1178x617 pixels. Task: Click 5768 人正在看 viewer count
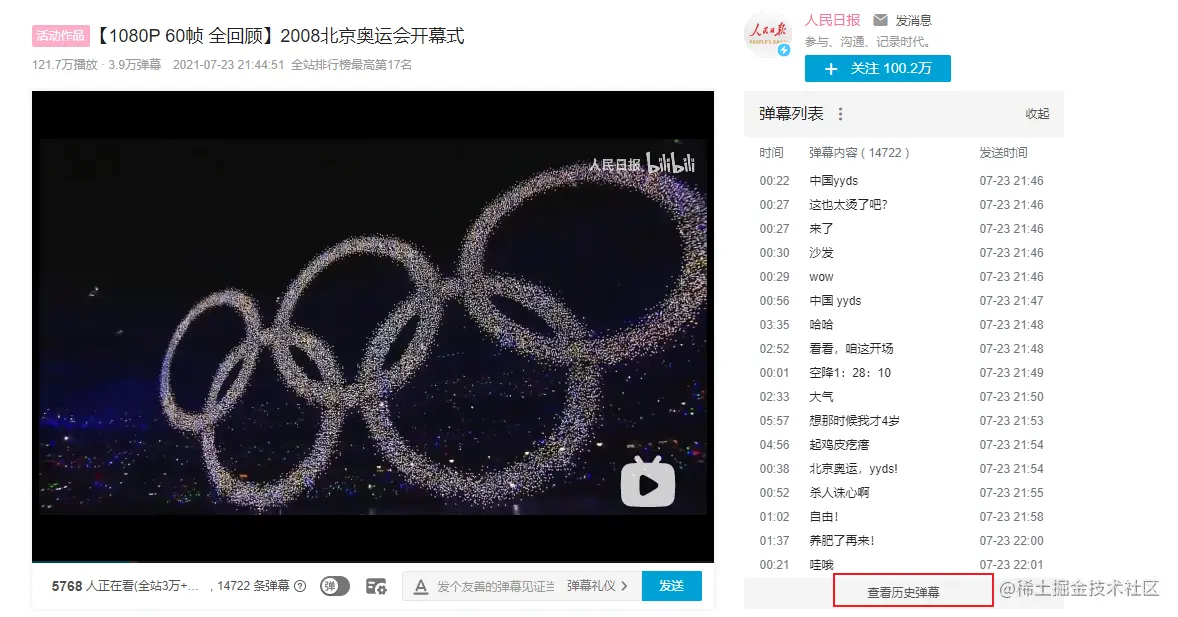coord(125,586)
